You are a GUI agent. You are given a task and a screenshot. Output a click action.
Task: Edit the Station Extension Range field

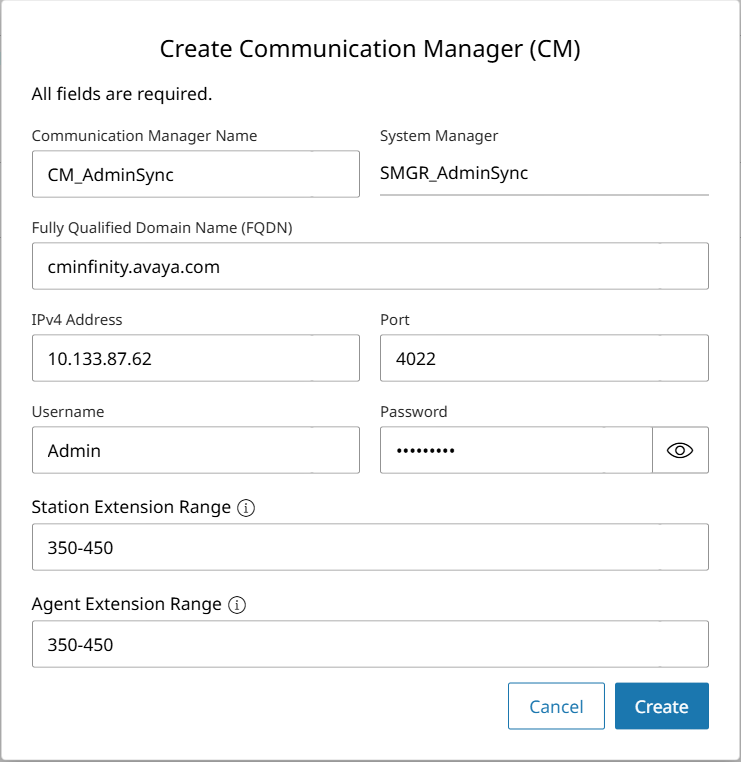370,547
